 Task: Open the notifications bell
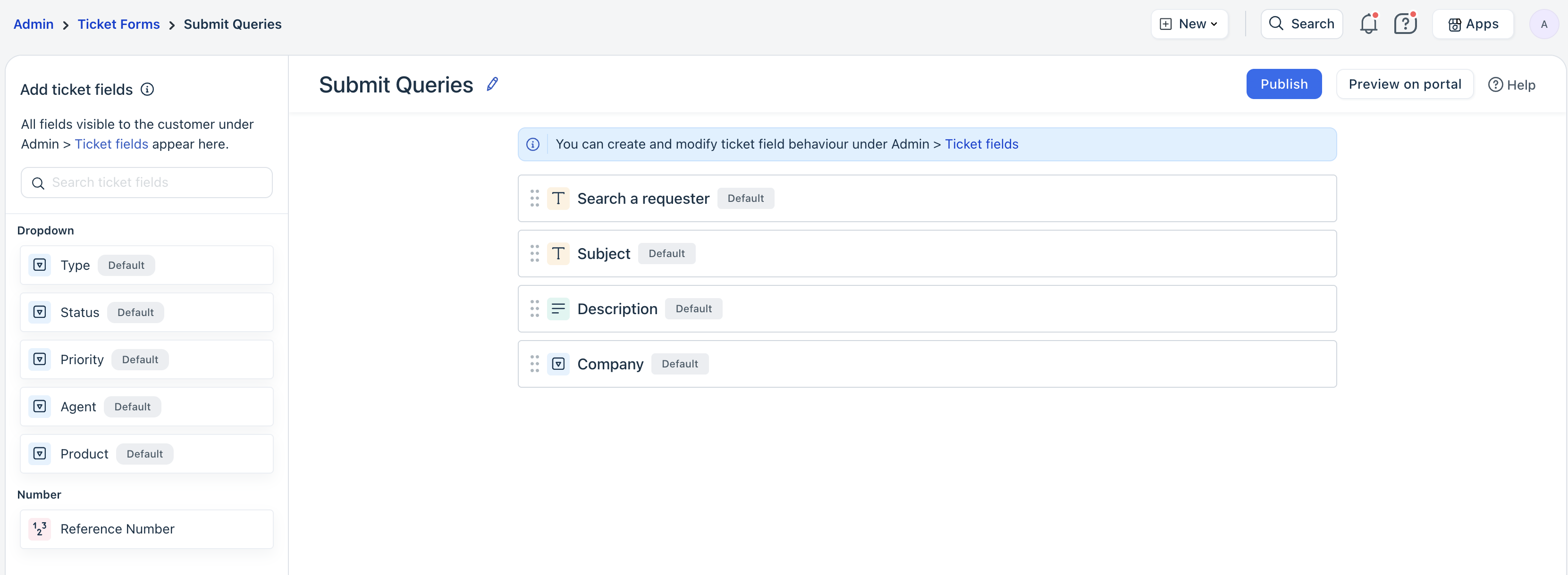[1368, 25]
